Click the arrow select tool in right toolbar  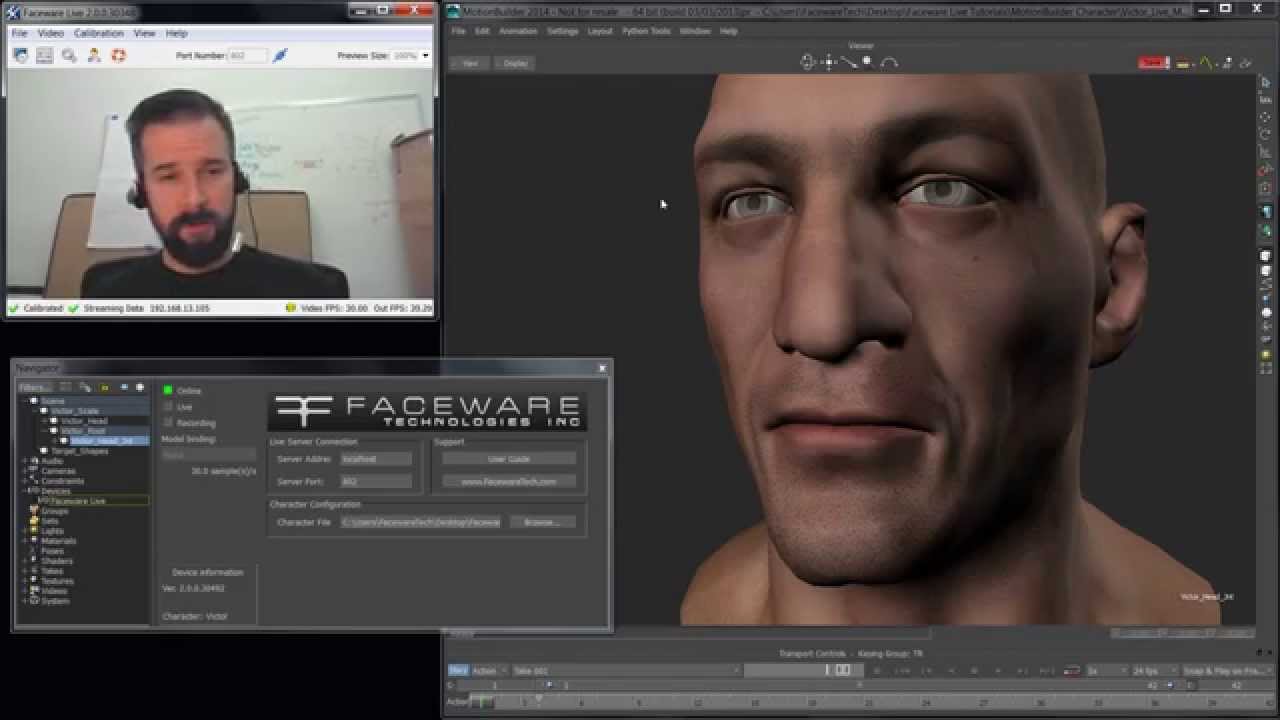(1266, 82)
